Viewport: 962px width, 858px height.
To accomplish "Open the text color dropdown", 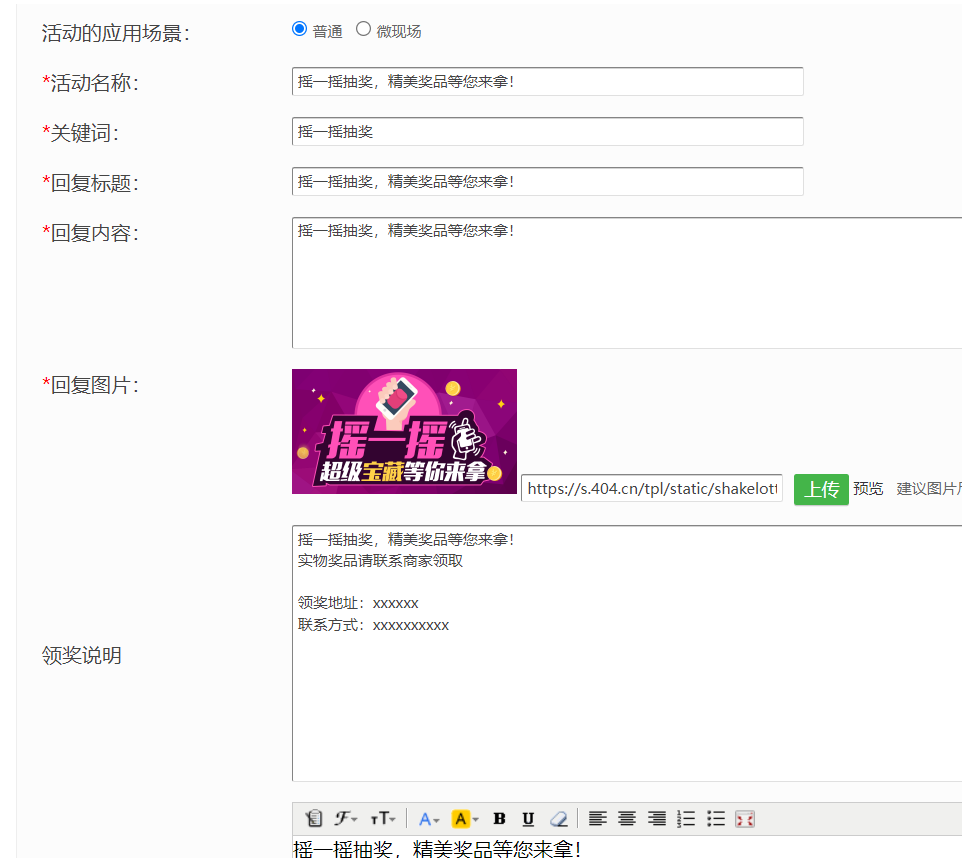I will (429, 819).
